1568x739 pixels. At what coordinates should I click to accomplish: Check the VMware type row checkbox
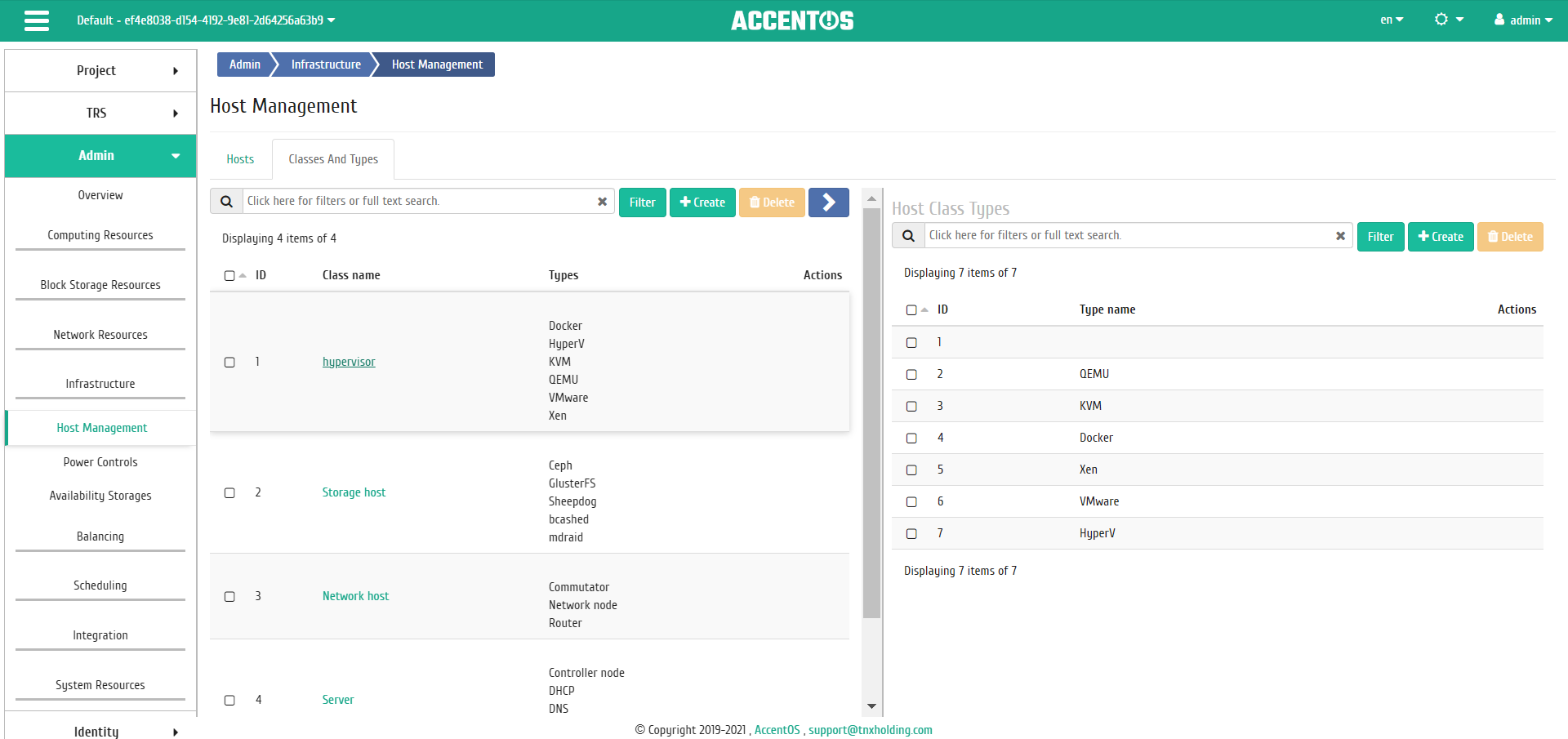[x=911, y=502]
